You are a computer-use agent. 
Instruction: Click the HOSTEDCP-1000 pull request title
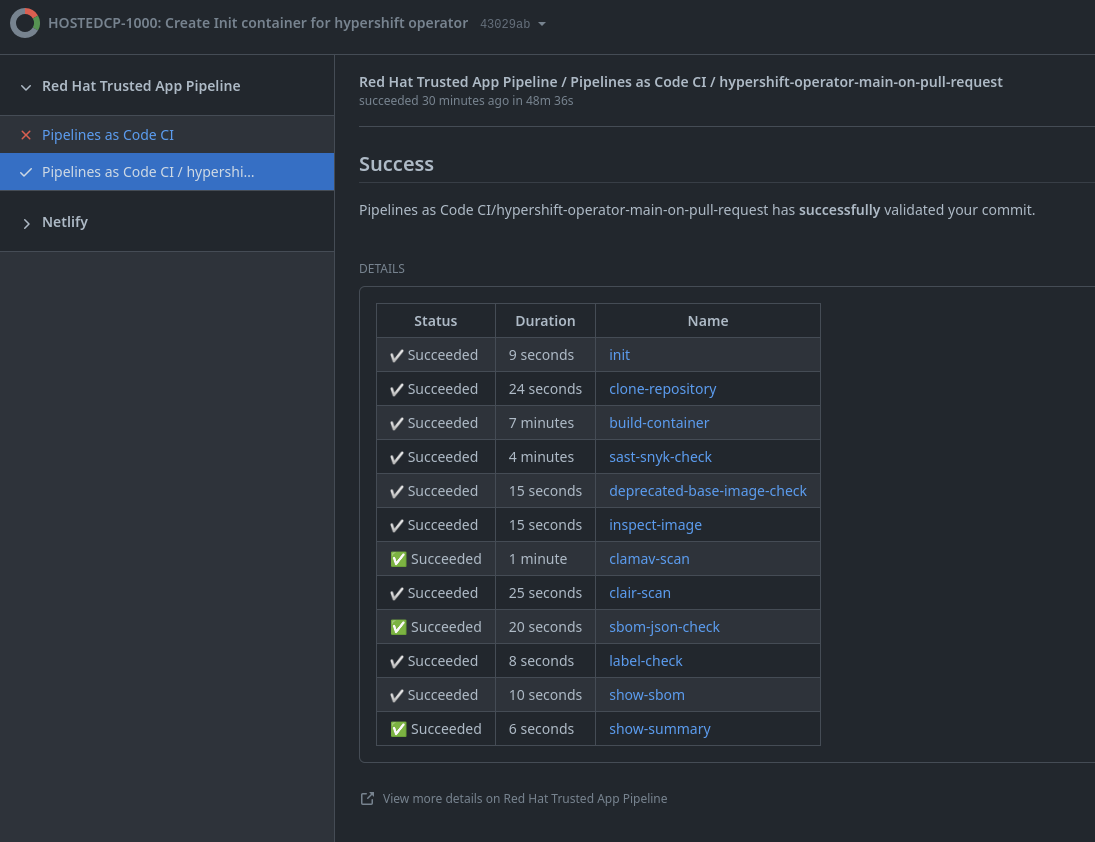pos(258,23)
